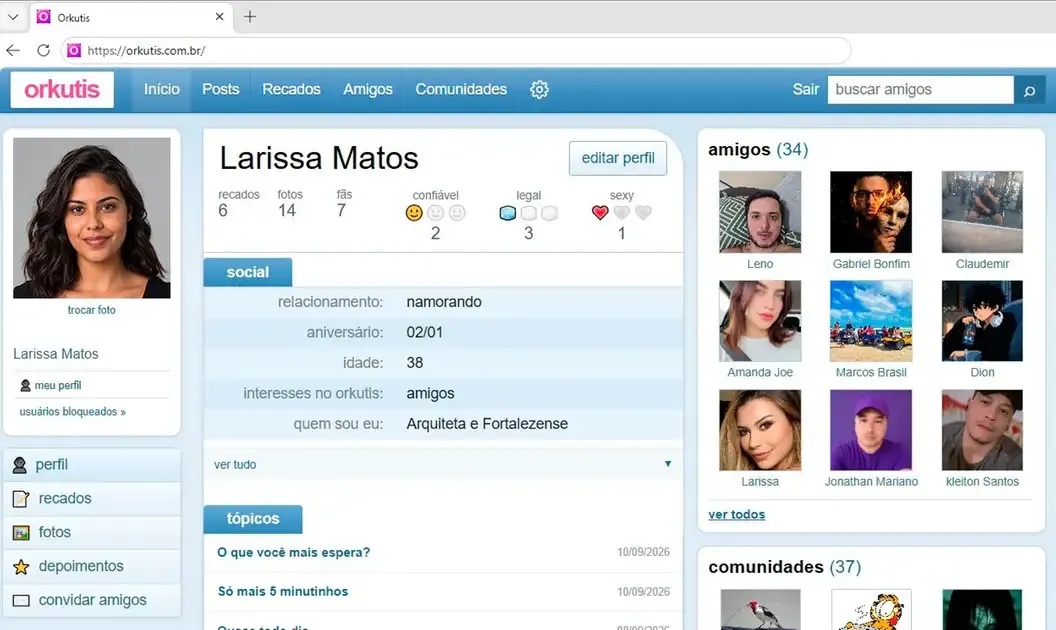Click the third legal ice cube

[550, 213]
